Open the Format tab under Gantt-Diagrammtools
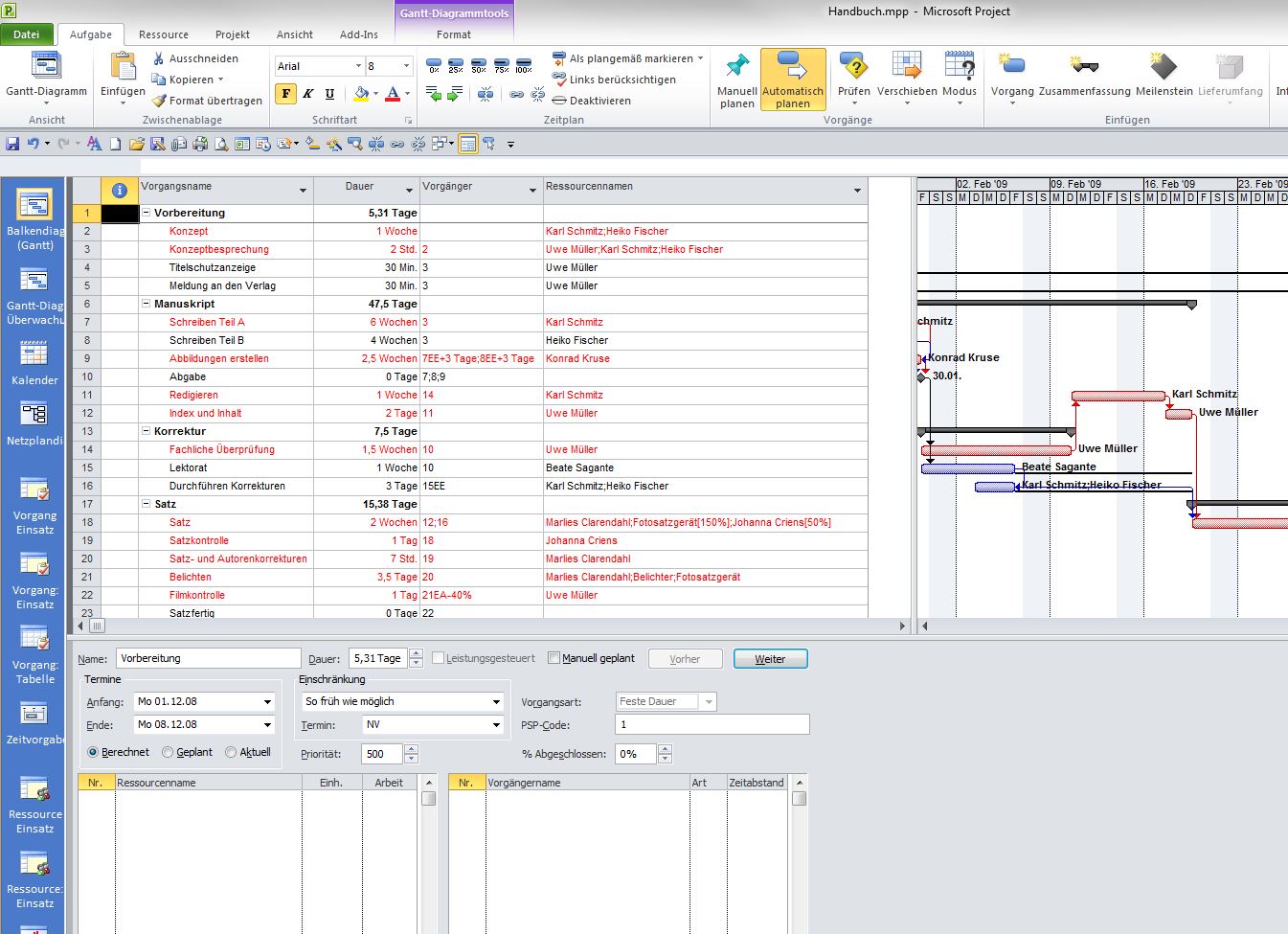 tap(454, 34)
